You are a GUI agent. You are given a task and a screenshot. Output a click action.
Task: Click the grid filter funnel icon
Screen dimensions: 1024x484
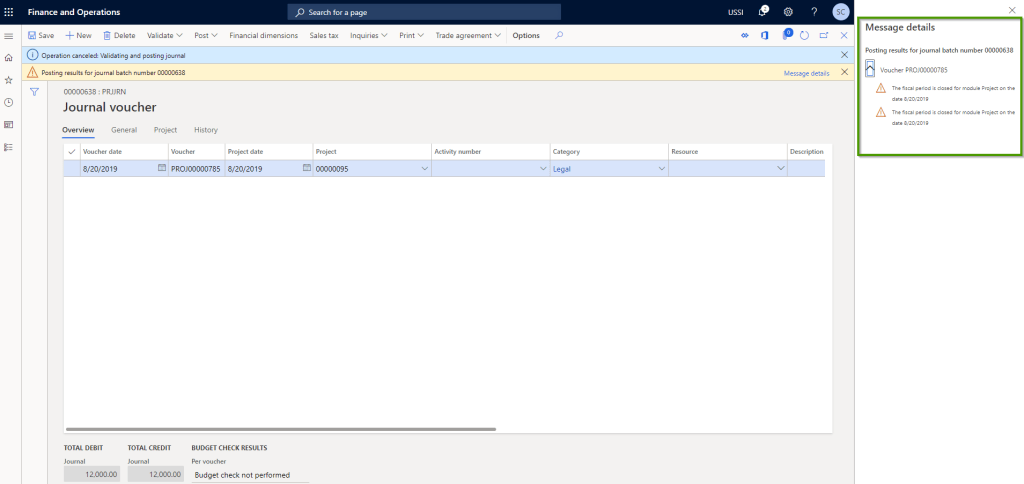pos(34,92)
